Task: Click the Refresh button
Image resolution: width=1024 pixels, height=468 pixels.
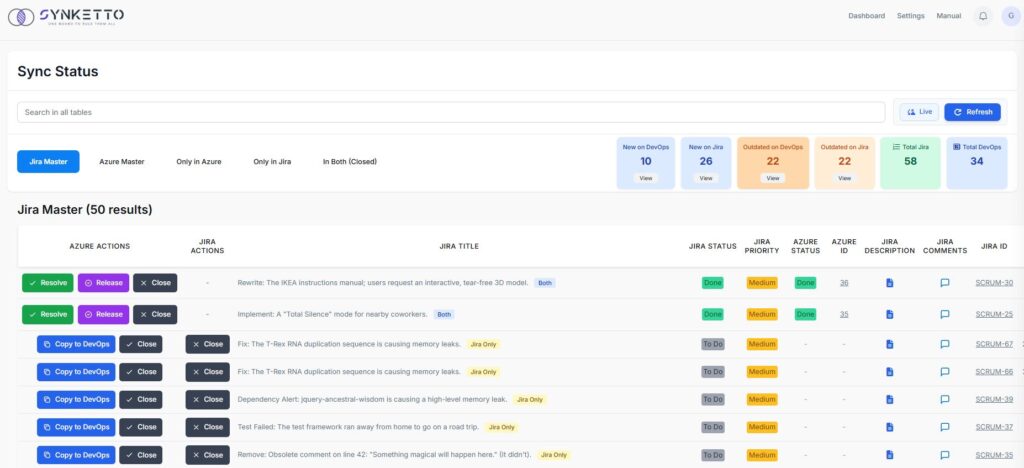Action: pyautogui.click(x=972, y=112)
